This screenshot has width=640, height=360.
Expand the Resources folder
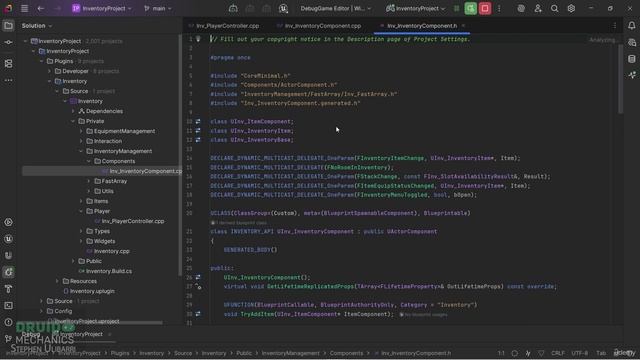click(x=58, y=281)
